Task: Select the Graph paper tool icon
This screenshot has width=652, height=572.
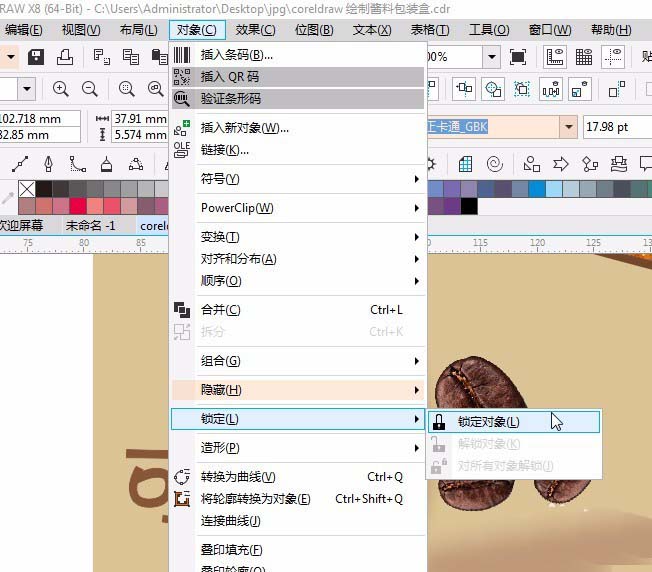Action: (465, 164)
